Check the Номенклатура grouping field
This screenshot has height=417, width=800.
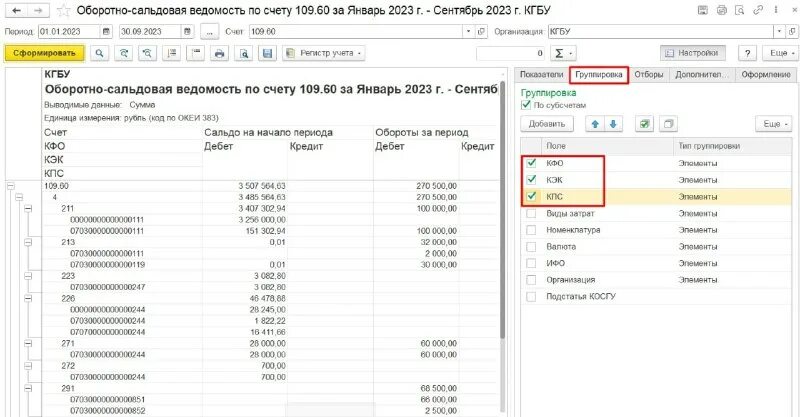[x=532, y=230]
